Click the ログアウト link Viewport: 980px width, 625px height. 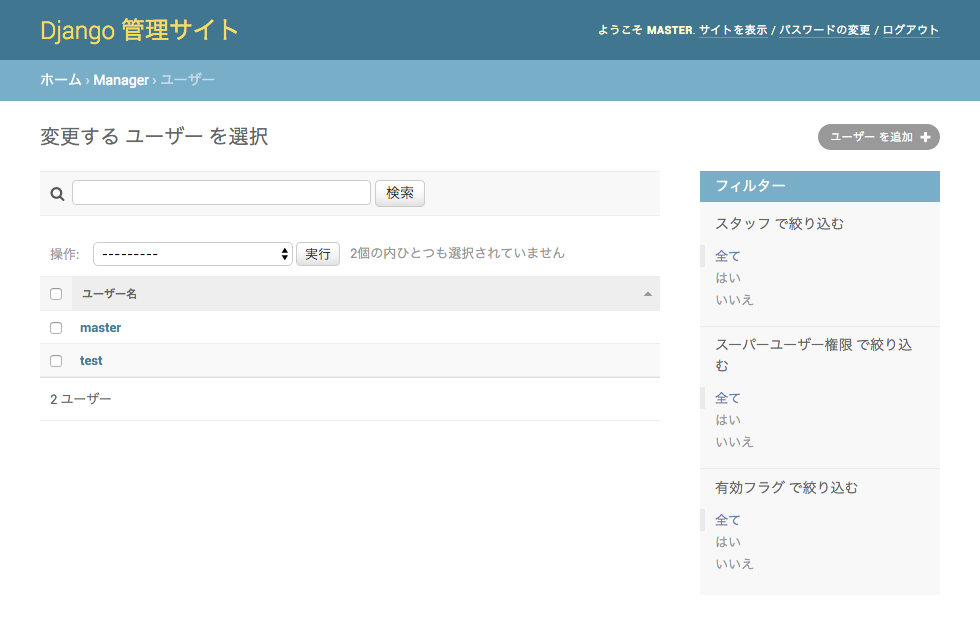(910, 30)
